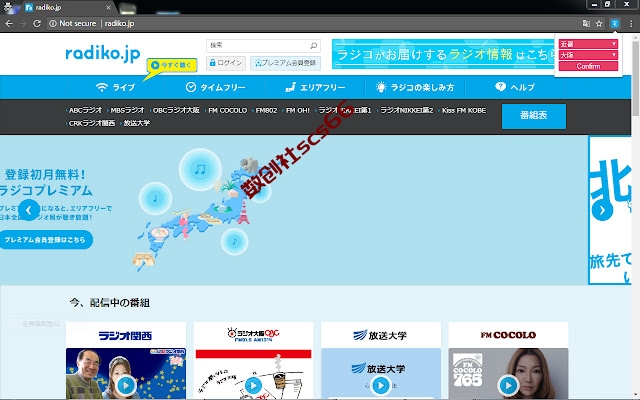This screenshot has width=640, height=400.
Task: Open the OBCラジオ大阪 station link
Action: tap(176, 110)
